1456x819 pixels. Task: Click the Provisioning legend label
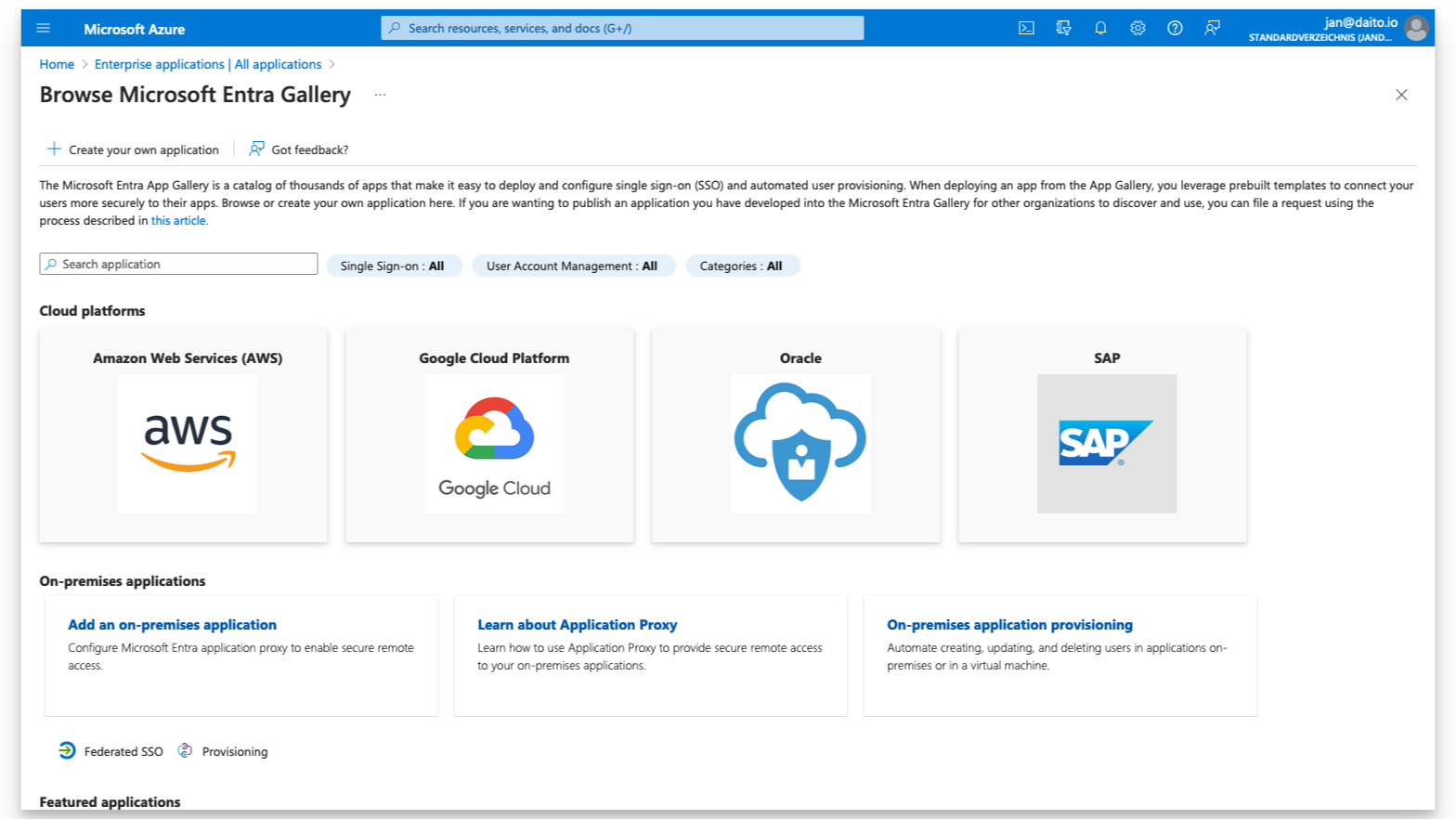click(x=235, y=752)
